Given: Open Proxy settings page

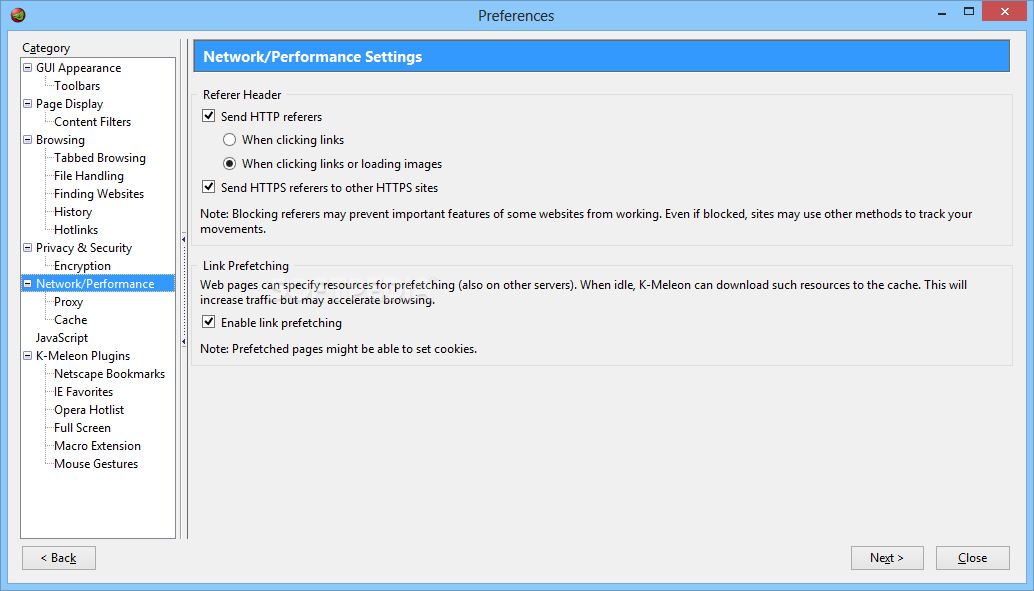Looking at the screenshot, I should coord(68,302).
